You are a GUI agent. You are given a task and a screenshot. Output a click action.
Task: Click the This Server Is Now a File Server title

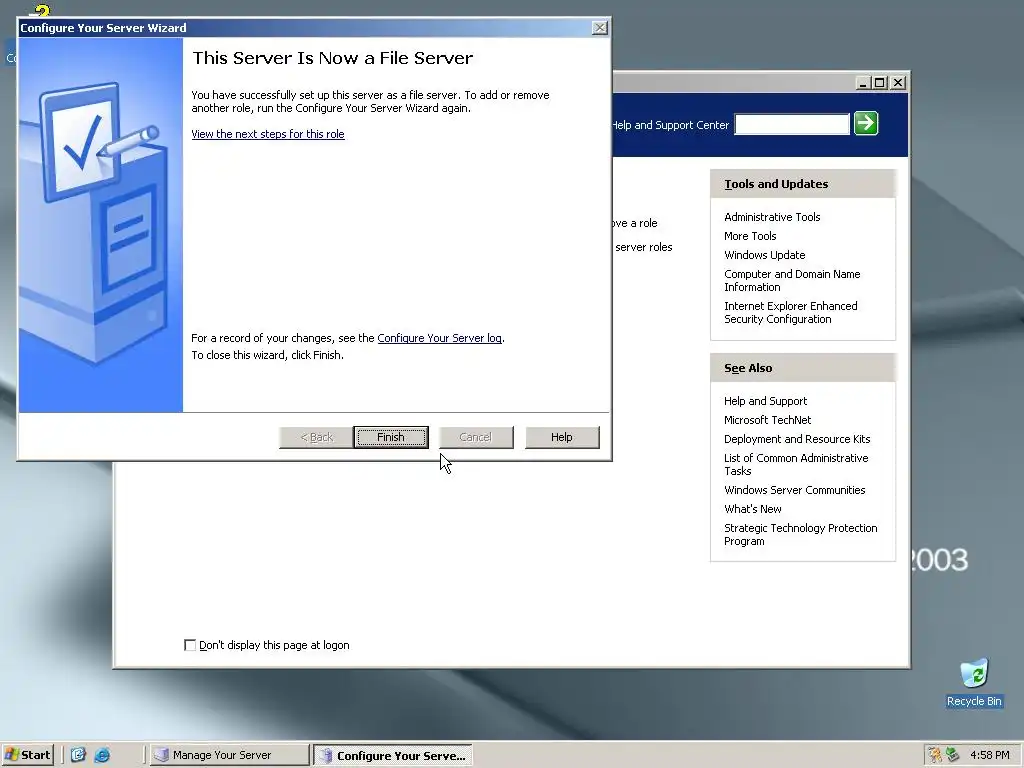332,58
